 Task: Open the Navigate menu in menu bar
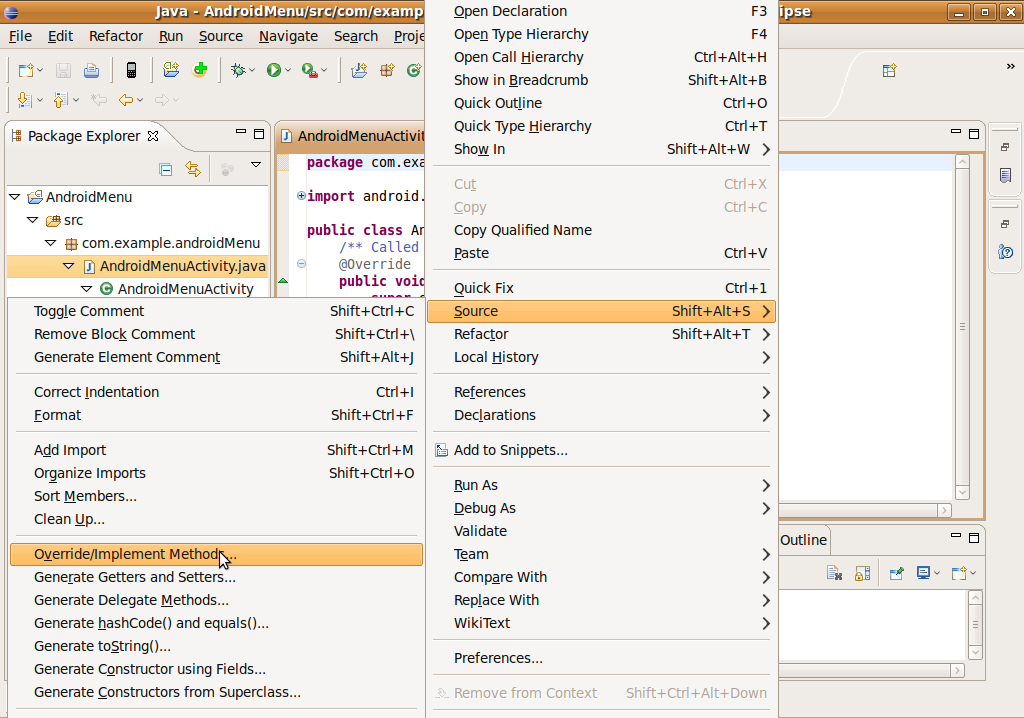[x=288, y=37]
